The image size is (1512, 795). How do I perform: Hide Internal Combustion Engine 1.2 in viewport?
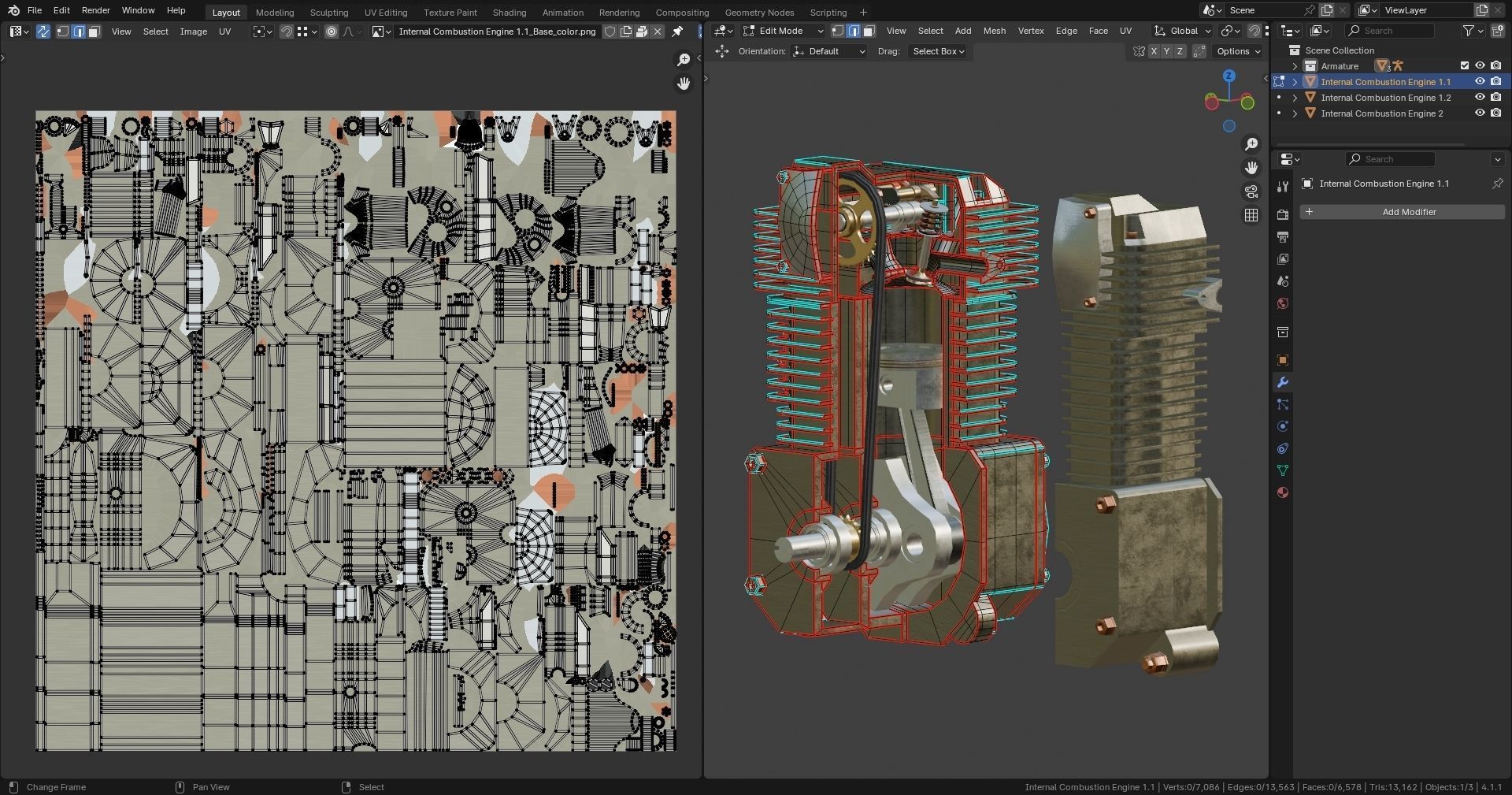tap(1480, 98)
